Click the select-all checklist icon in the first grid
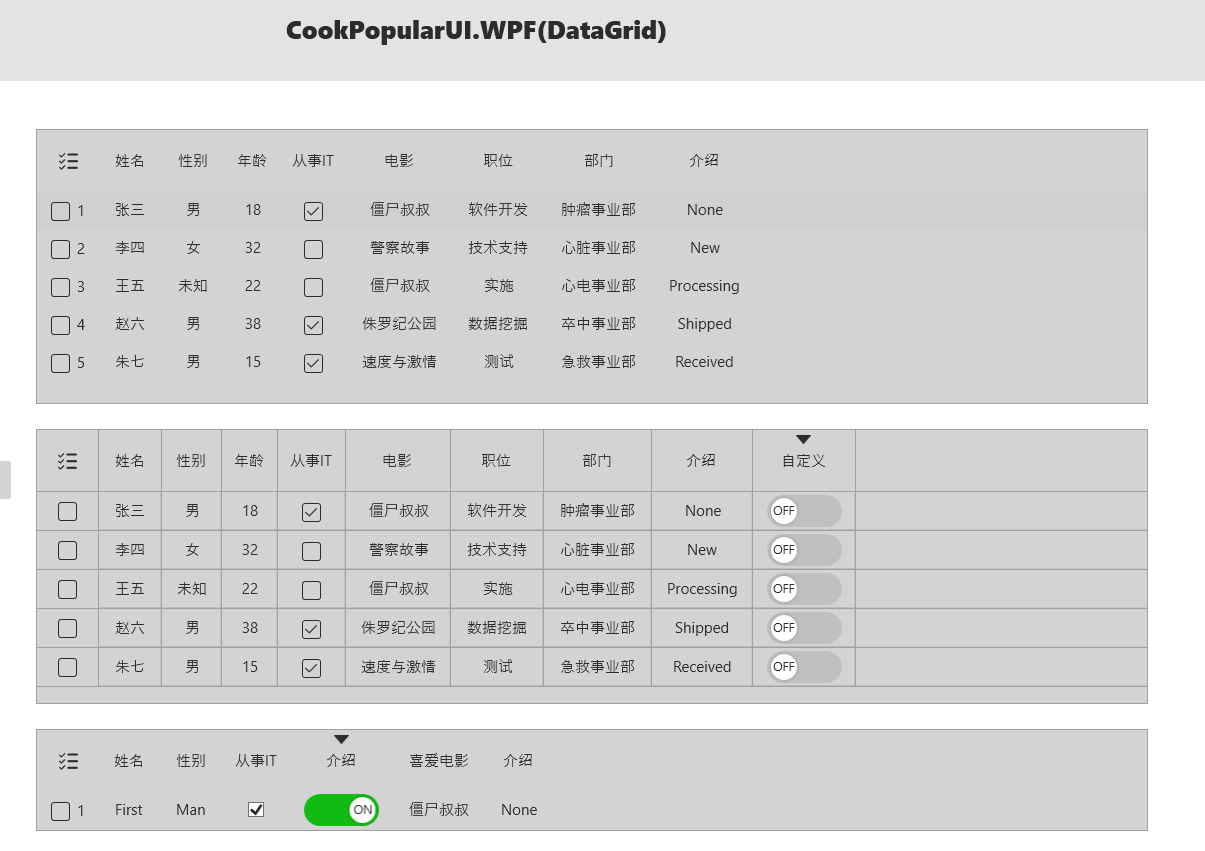Image resolution: width=1205 pixels, height=851 pixels. [x=68, y=161]
